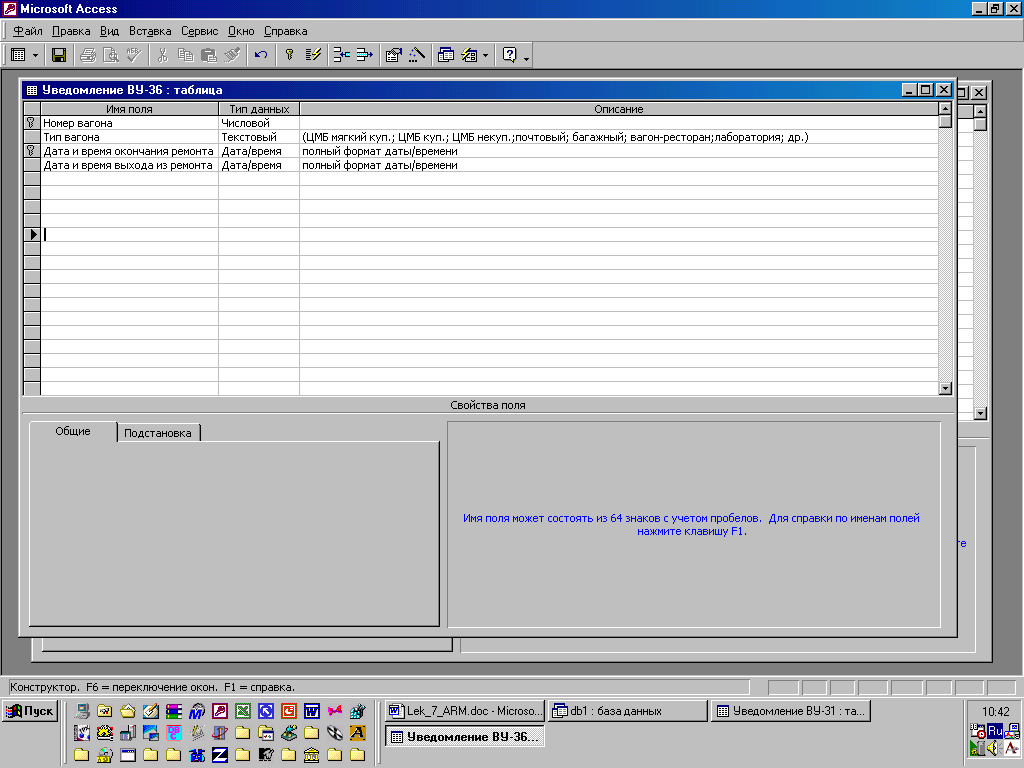1024x768 pixels.
Task: Open the Справка menu
Action: pos(285,31)
